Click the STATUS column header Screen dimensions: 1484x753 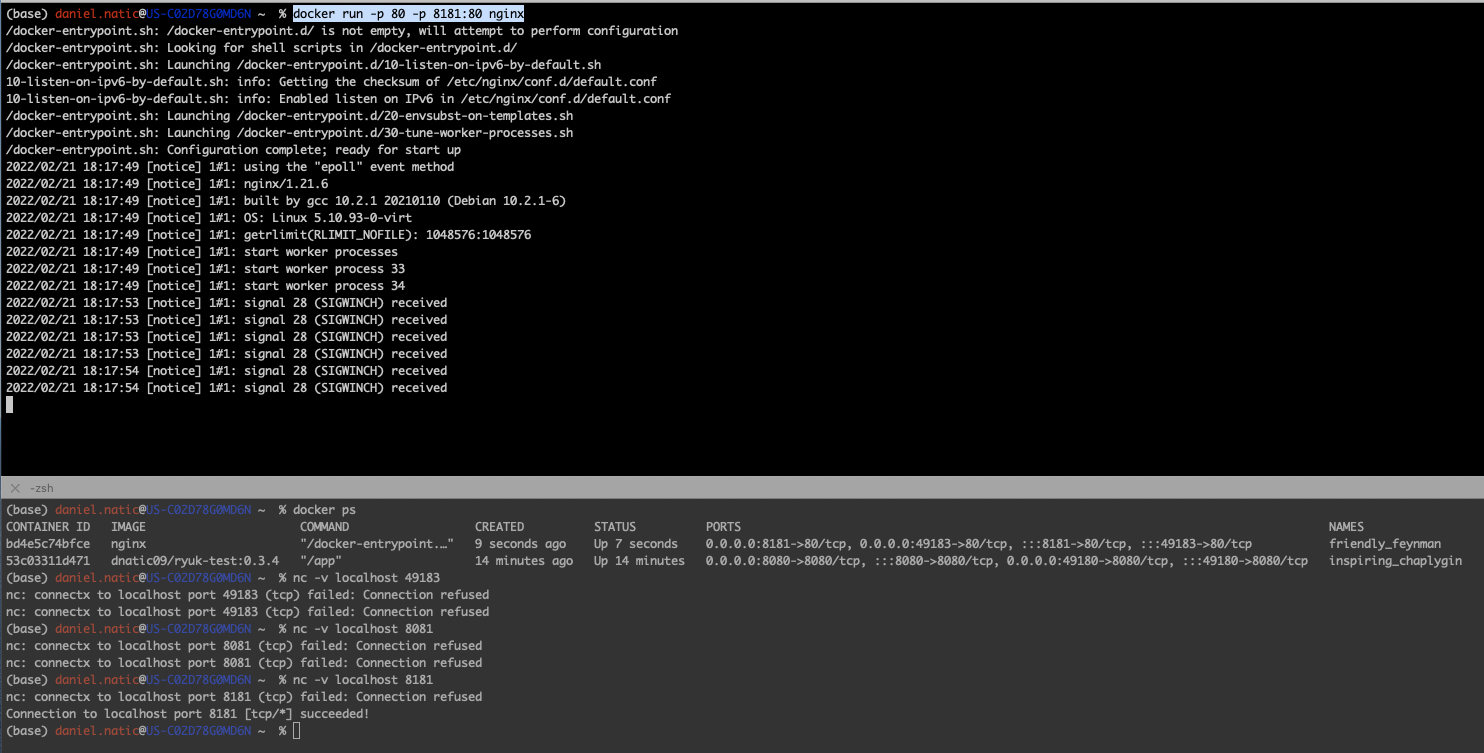pos(614,526)
